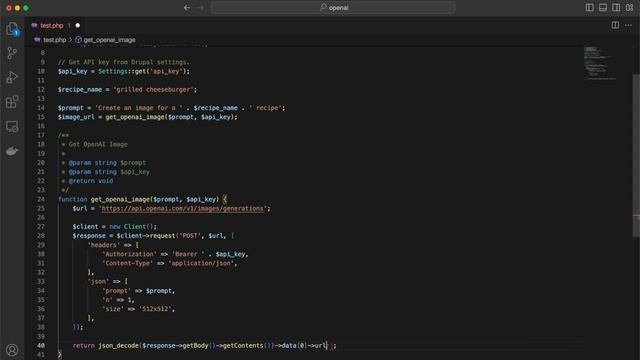The height and width of the screenshot is (360, 640).
Task: Click line number 24 in the gutter
Action: (41, 199)
